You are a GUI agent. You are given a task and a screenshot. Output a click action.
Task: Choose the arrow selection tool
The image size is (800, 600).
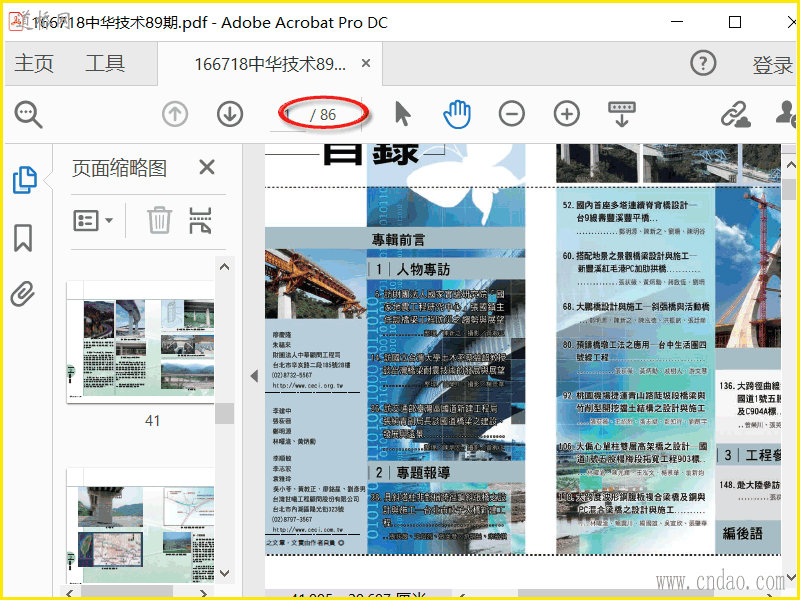(x=403, y=113)
